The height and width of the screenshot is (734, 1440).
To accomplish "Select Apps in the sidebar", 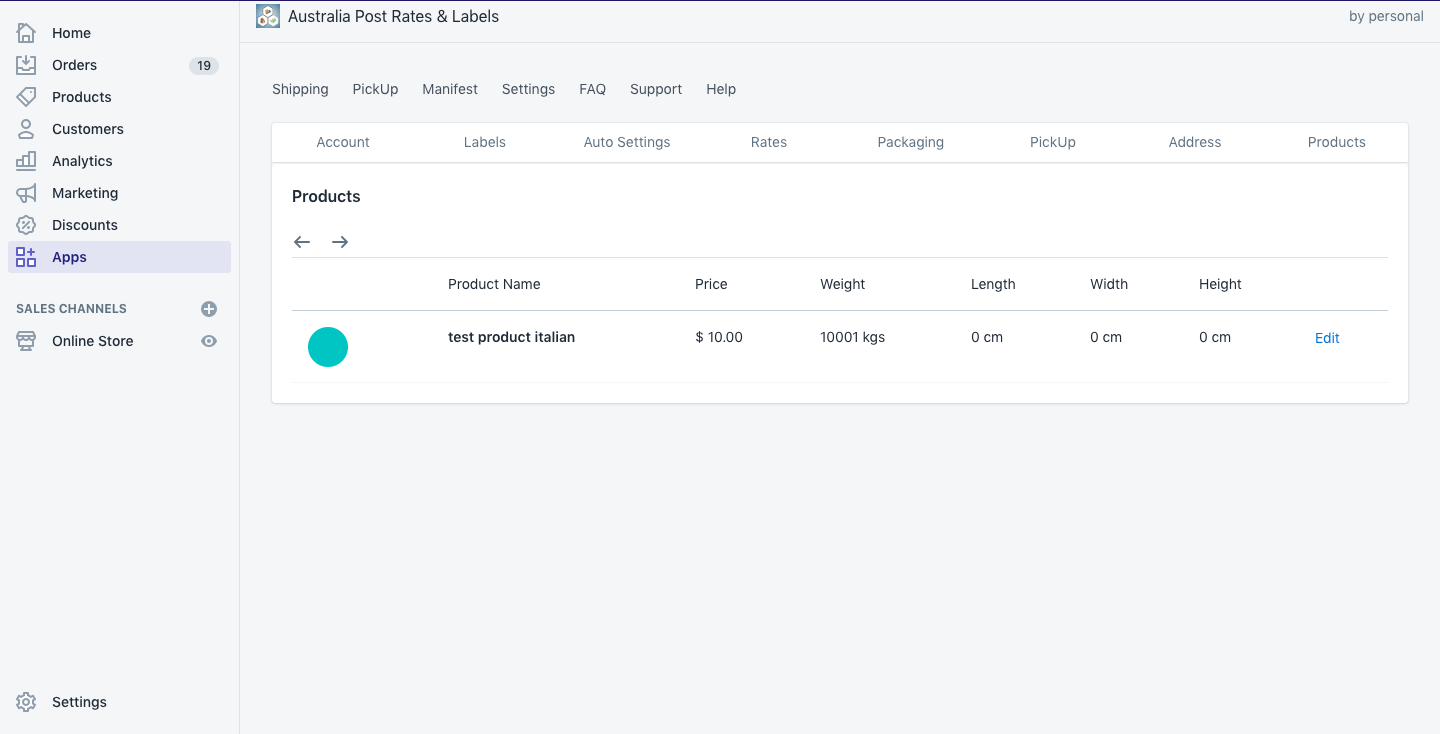I will click(x=120, y=257).
